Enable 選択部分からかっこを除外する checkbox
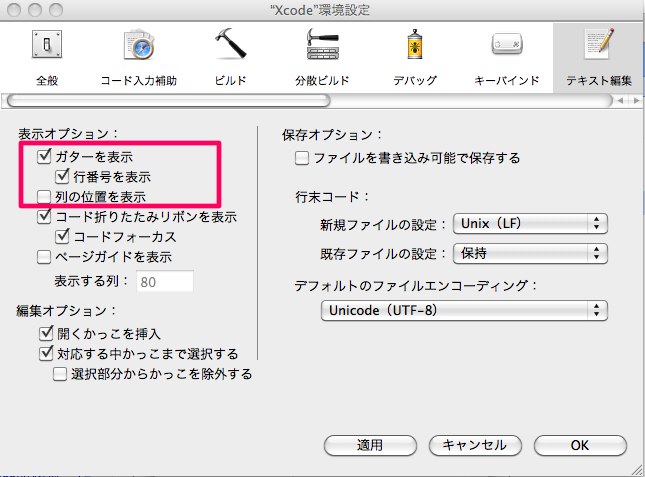Viewport: 645px width, 477px height. click(x=60, y=374)
